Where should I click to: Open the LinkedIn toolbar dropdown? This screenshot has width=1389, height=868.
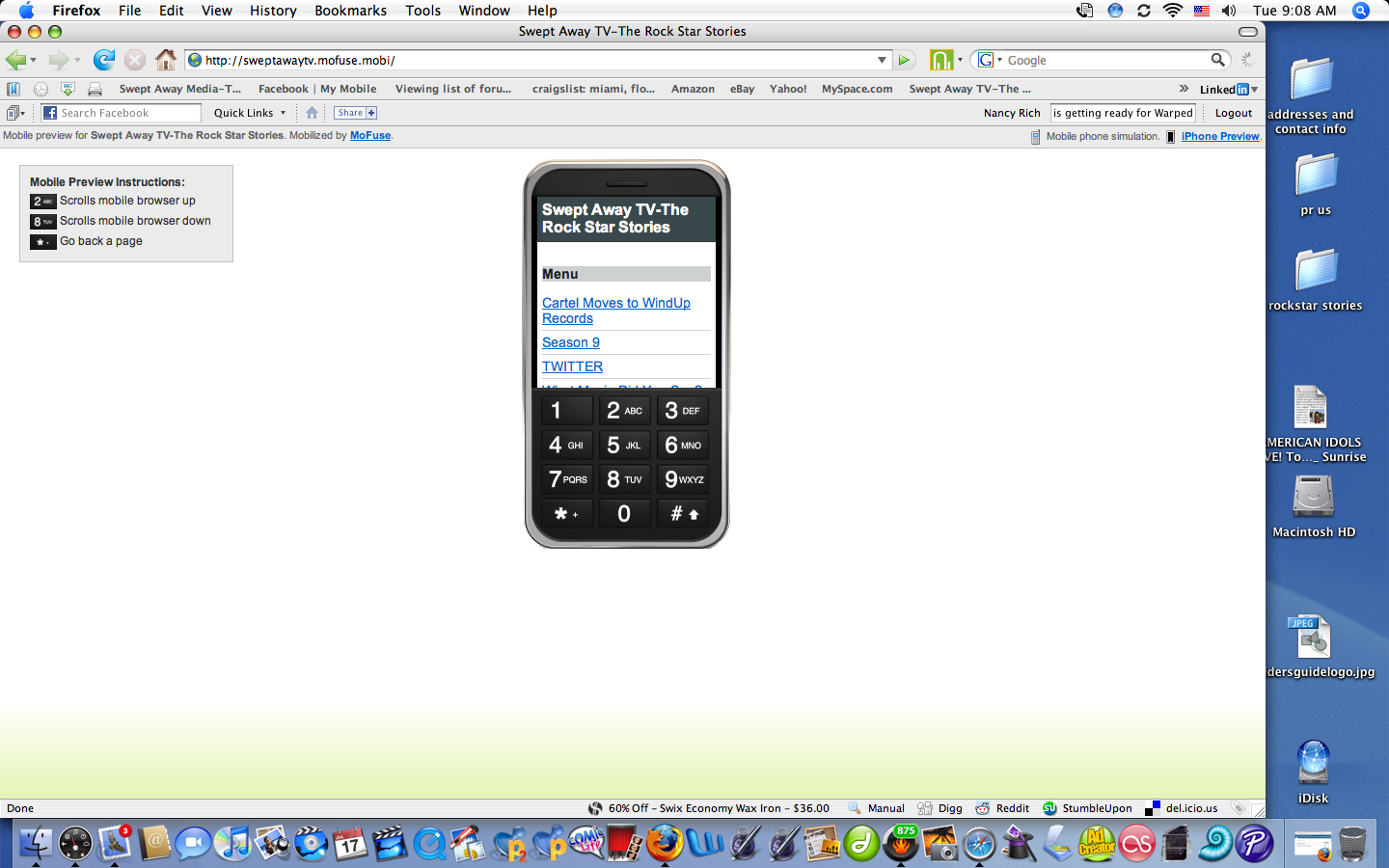click(x=1254, y=90)
